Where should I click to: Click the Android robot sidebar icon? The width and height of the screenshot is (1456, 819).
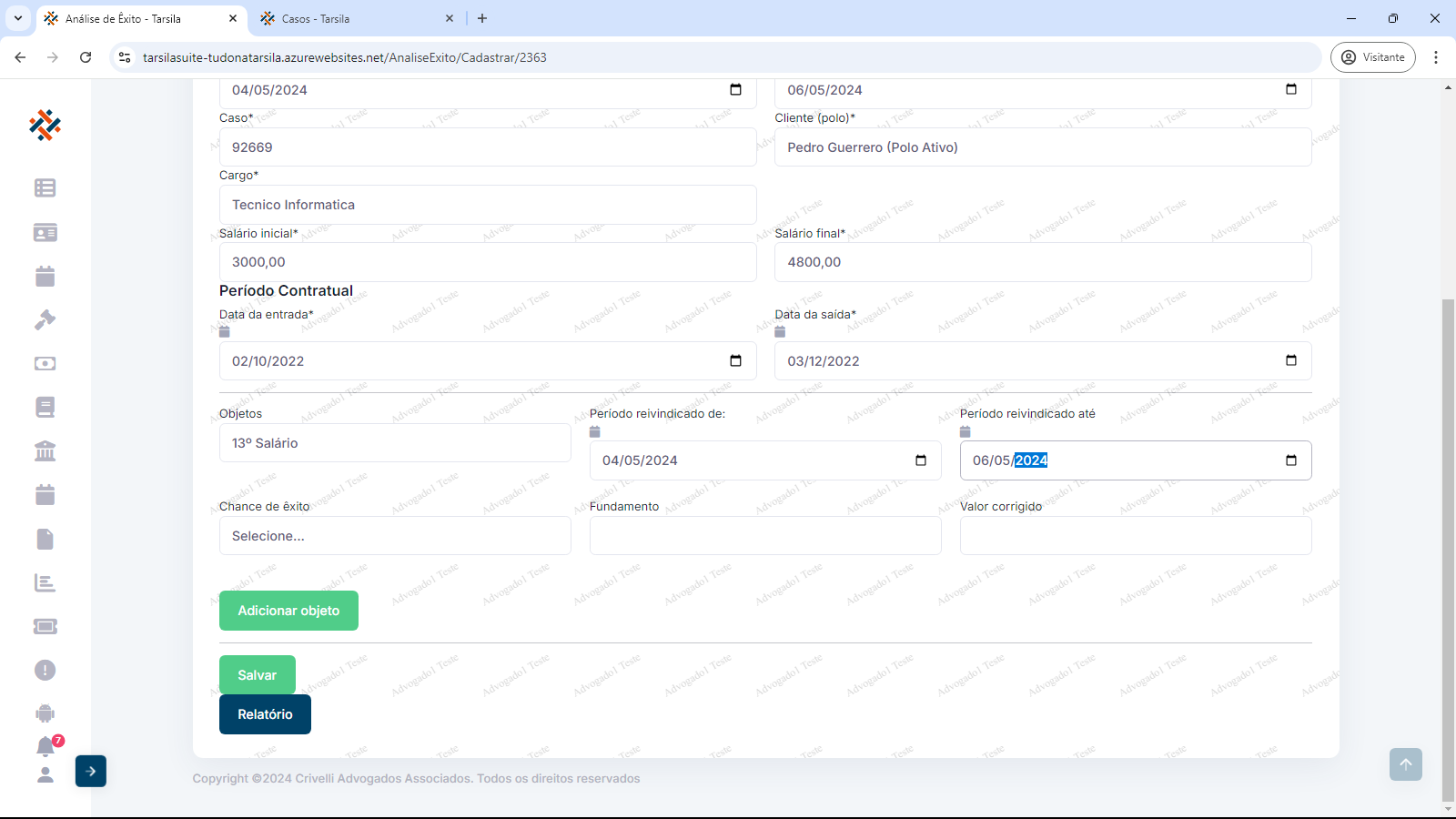(x=45, y=713)
